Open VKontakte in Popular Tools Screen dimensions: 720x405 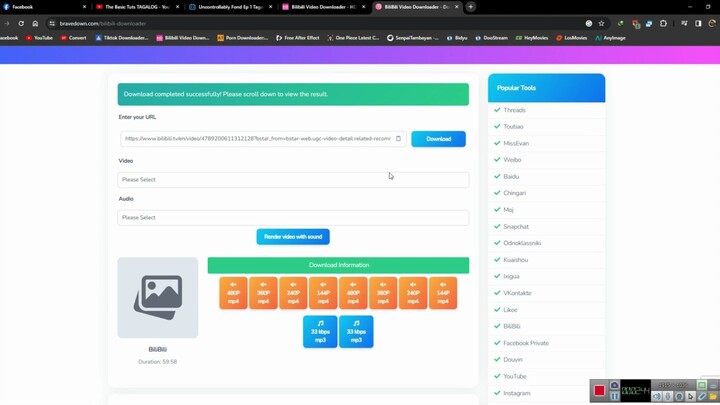click(x=518, y=293)
